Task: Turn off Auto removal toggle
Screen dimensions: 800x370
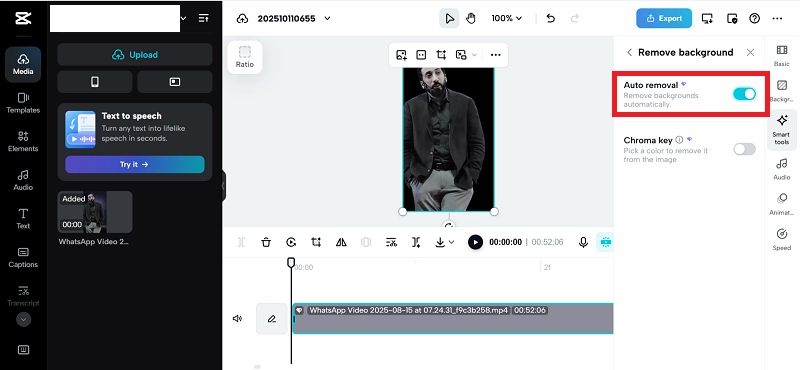Action: click(744, 94)
